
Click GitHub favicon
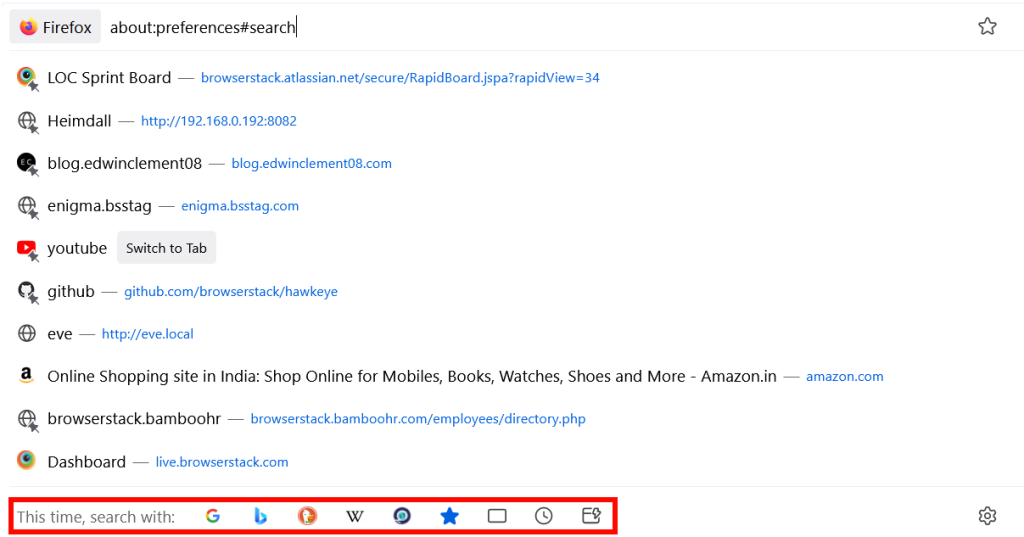pos(27,291)
